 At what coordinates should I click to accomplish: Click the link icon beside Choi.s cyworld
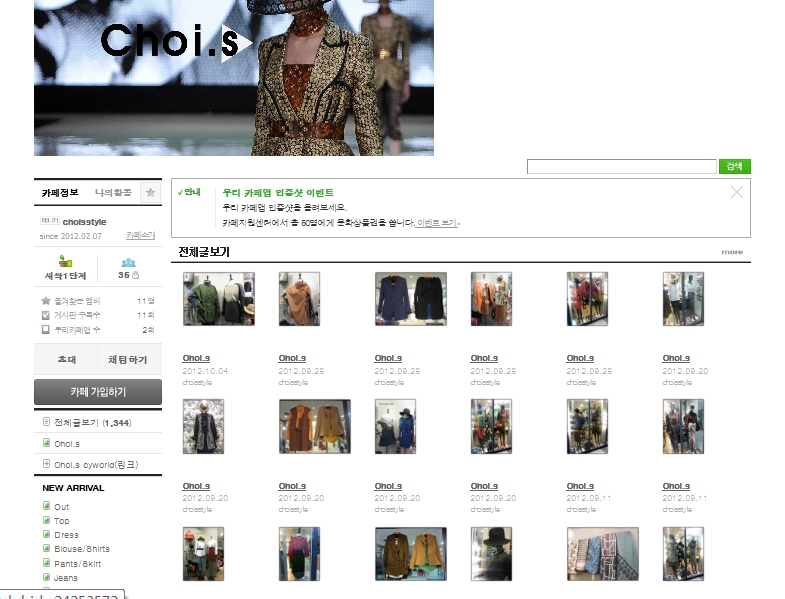click(46, 464)
